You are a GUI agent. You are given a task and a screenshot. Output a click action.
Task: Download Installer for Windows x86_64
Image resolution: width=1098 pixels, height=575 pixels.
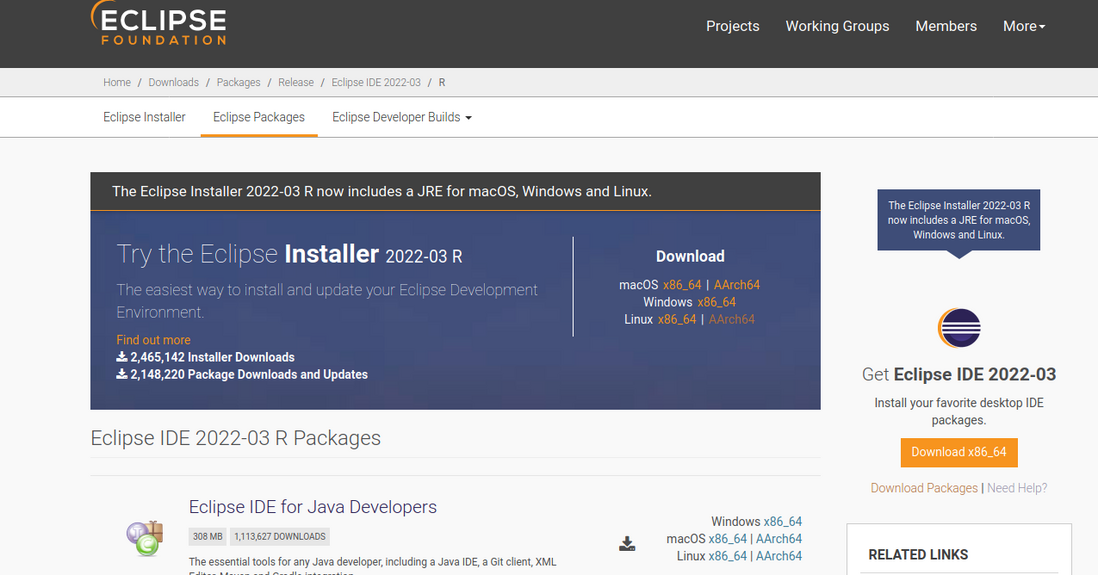click(x=716, y=302)
